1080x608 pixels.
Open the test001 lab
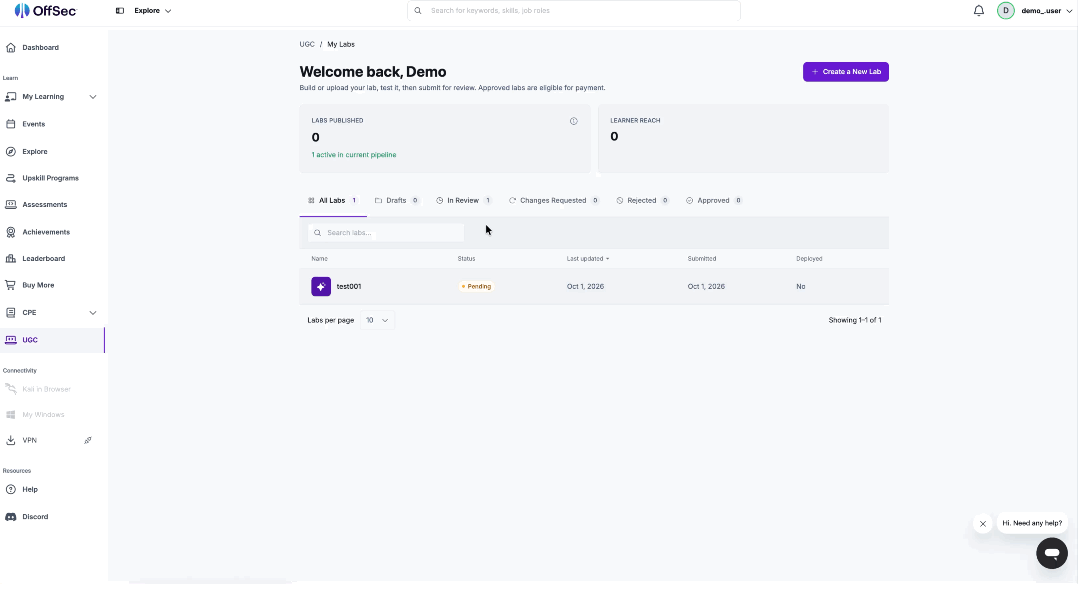[349, 286]
